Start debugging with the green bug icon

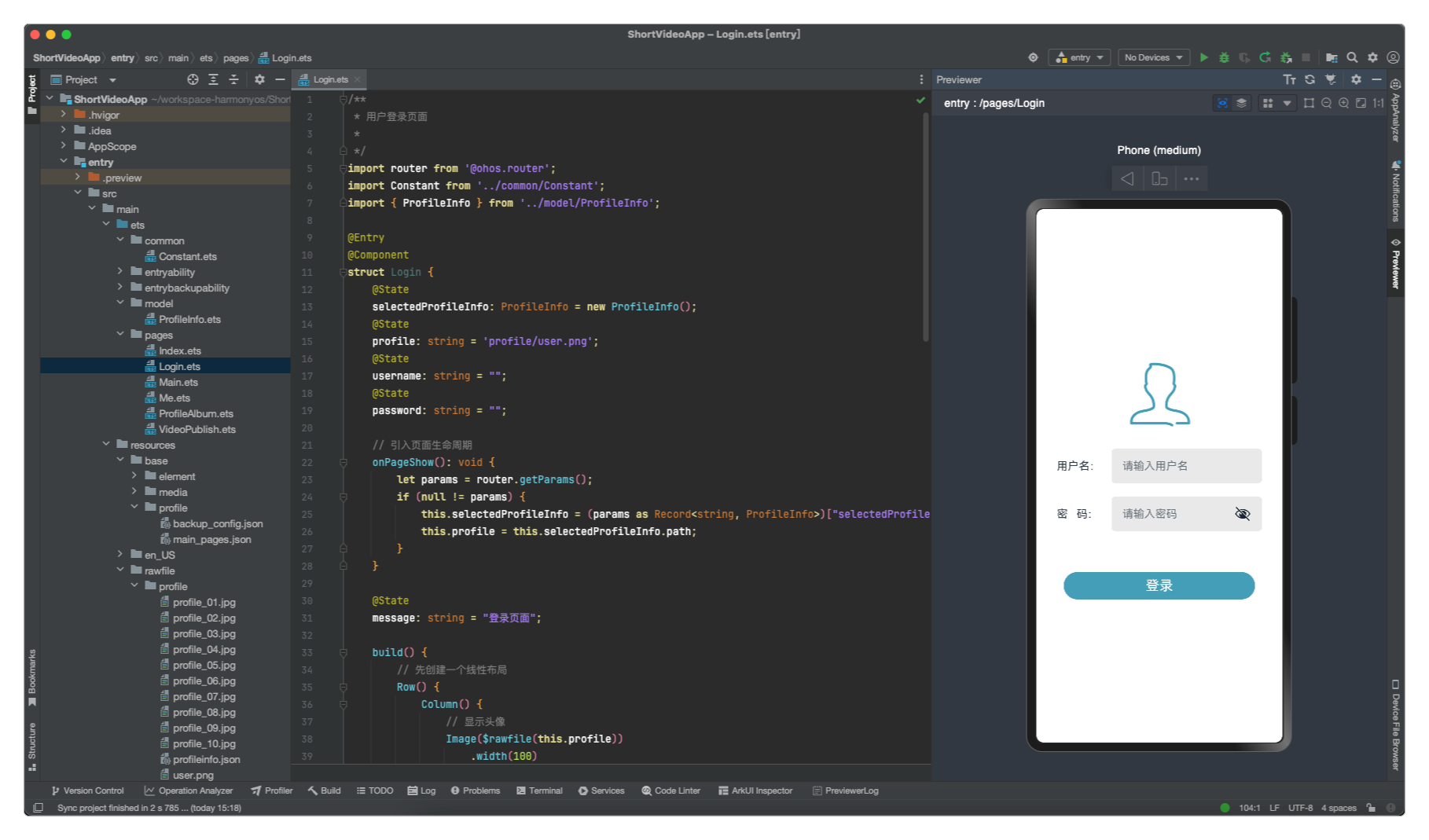pos(1224,57)
